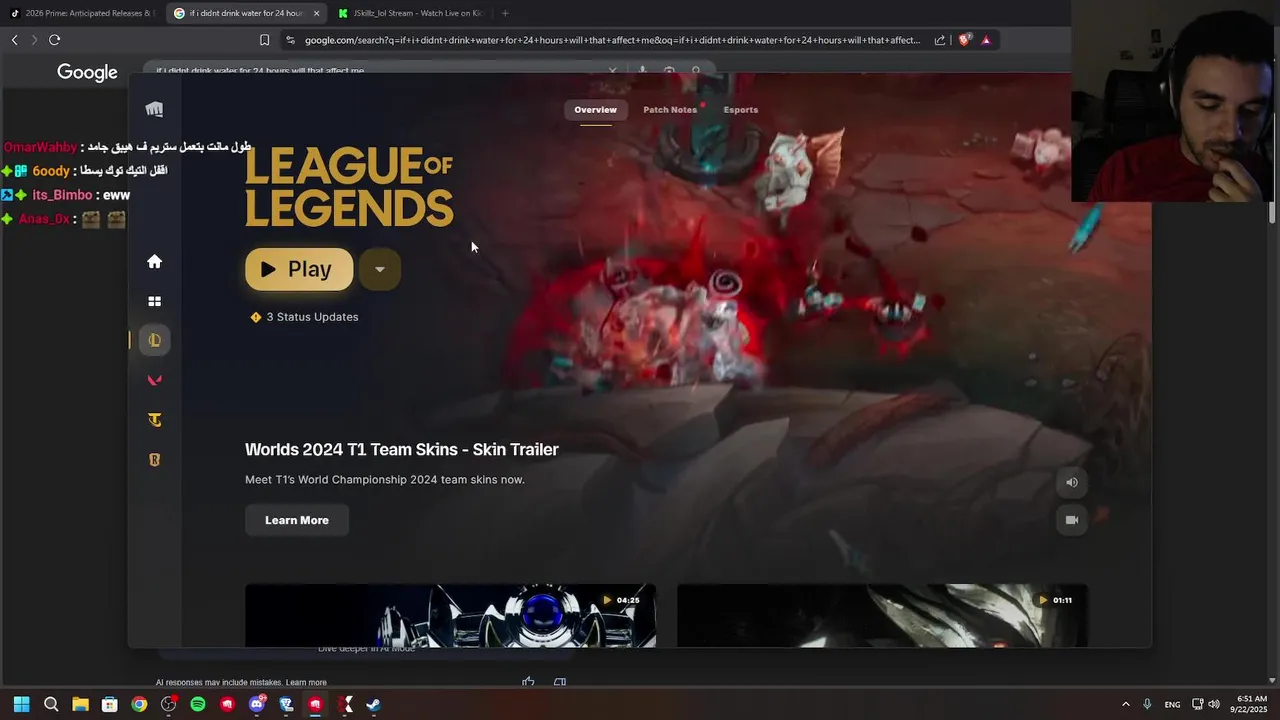Play the 04:25 video thumbnail

click(450, 615)
